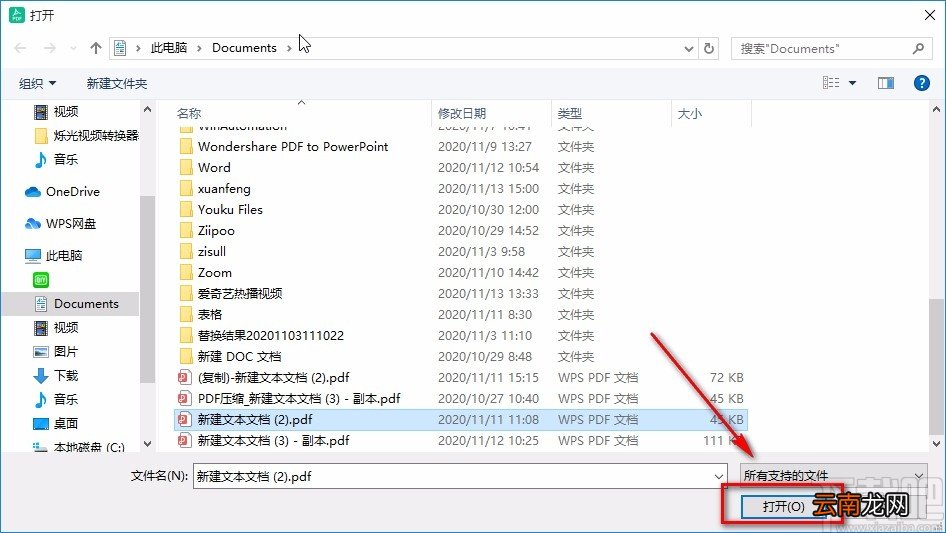Click PDF icon of (复制)-新建文本文档 (2).pdf
The image size is (946, 533).
(184, 377)
